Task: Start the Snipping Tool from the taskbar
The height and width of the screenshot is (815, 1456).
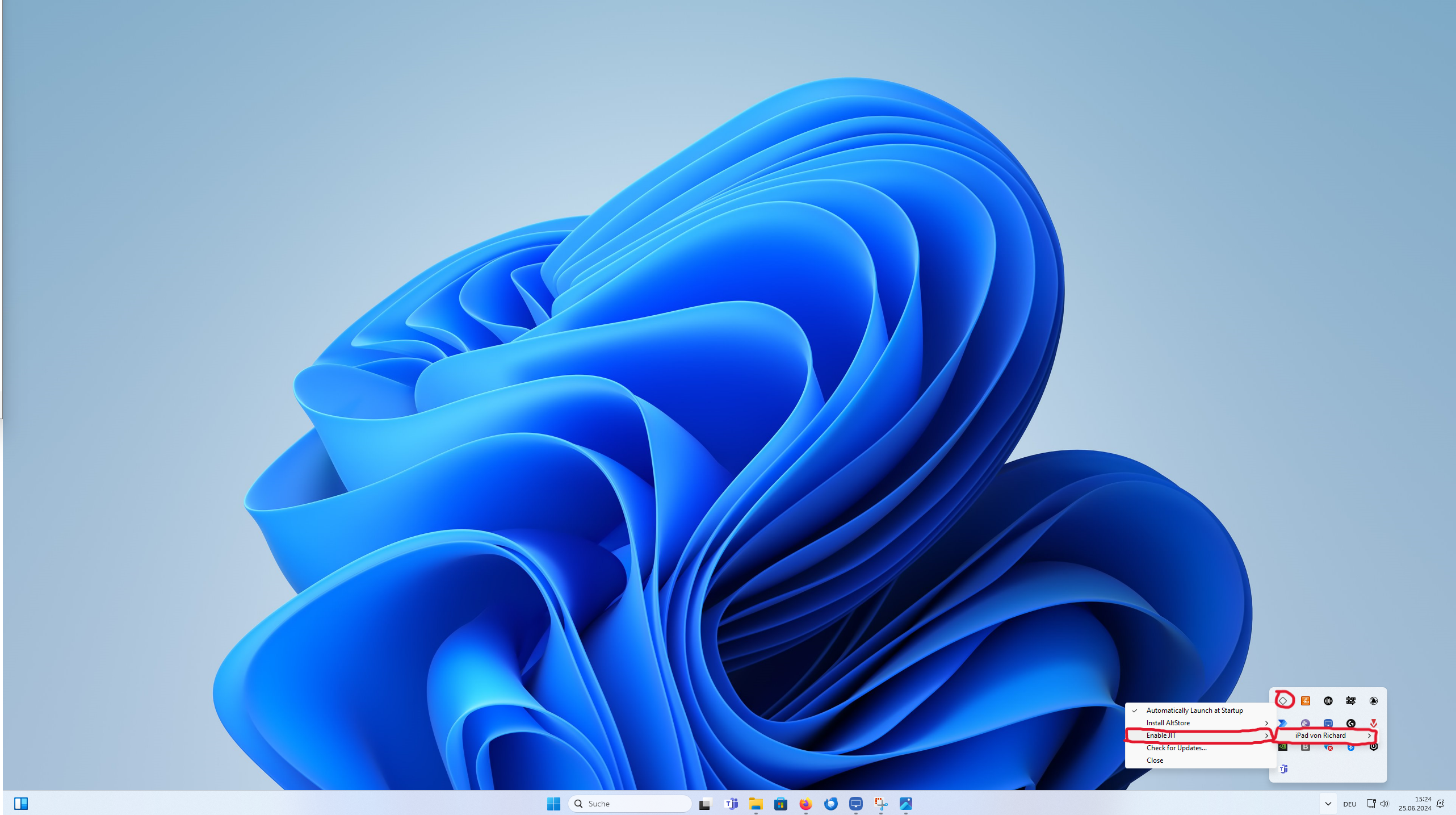Action: coord(880,804)
